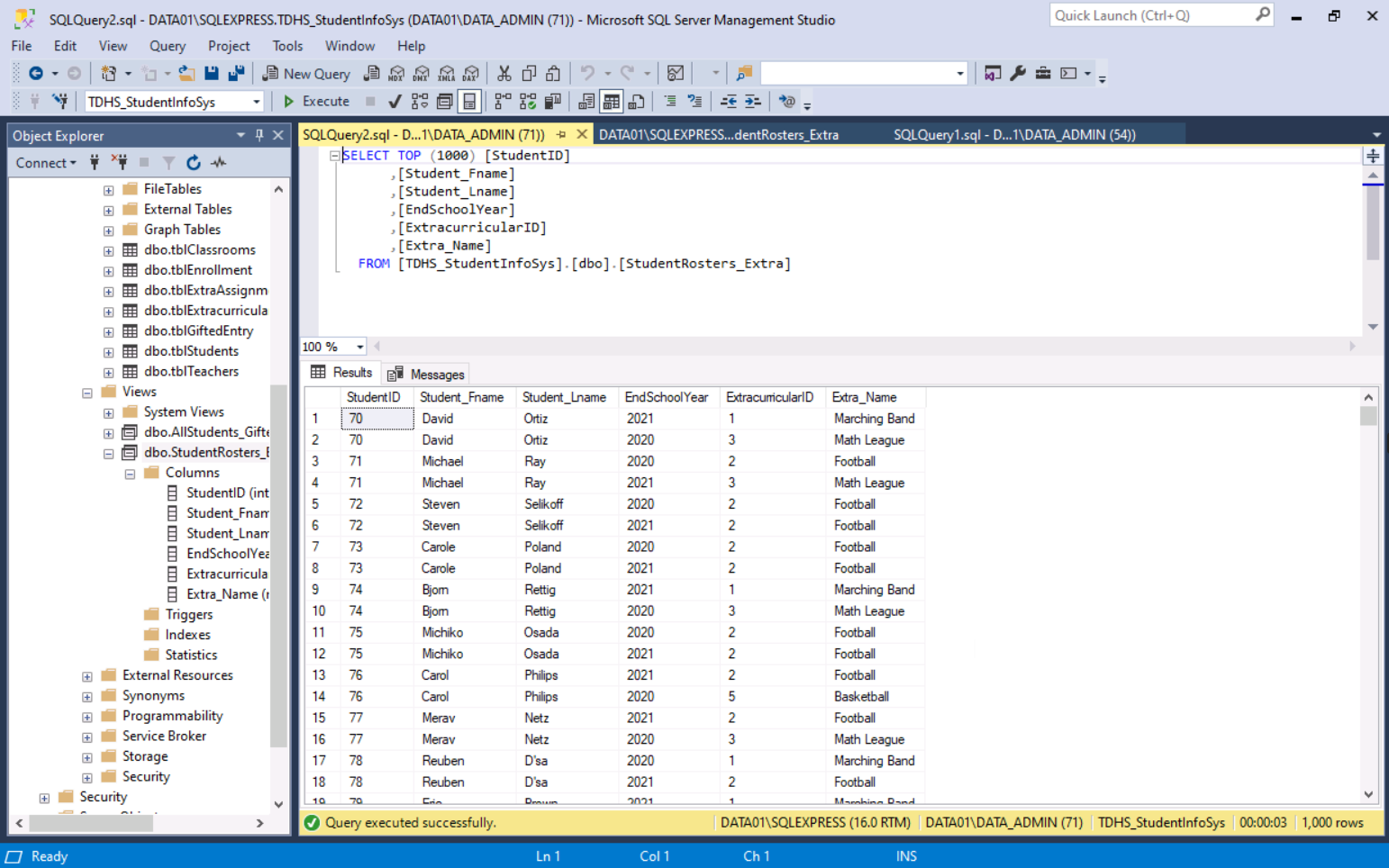Toggle Include Client Statistics

click(553, 102)
